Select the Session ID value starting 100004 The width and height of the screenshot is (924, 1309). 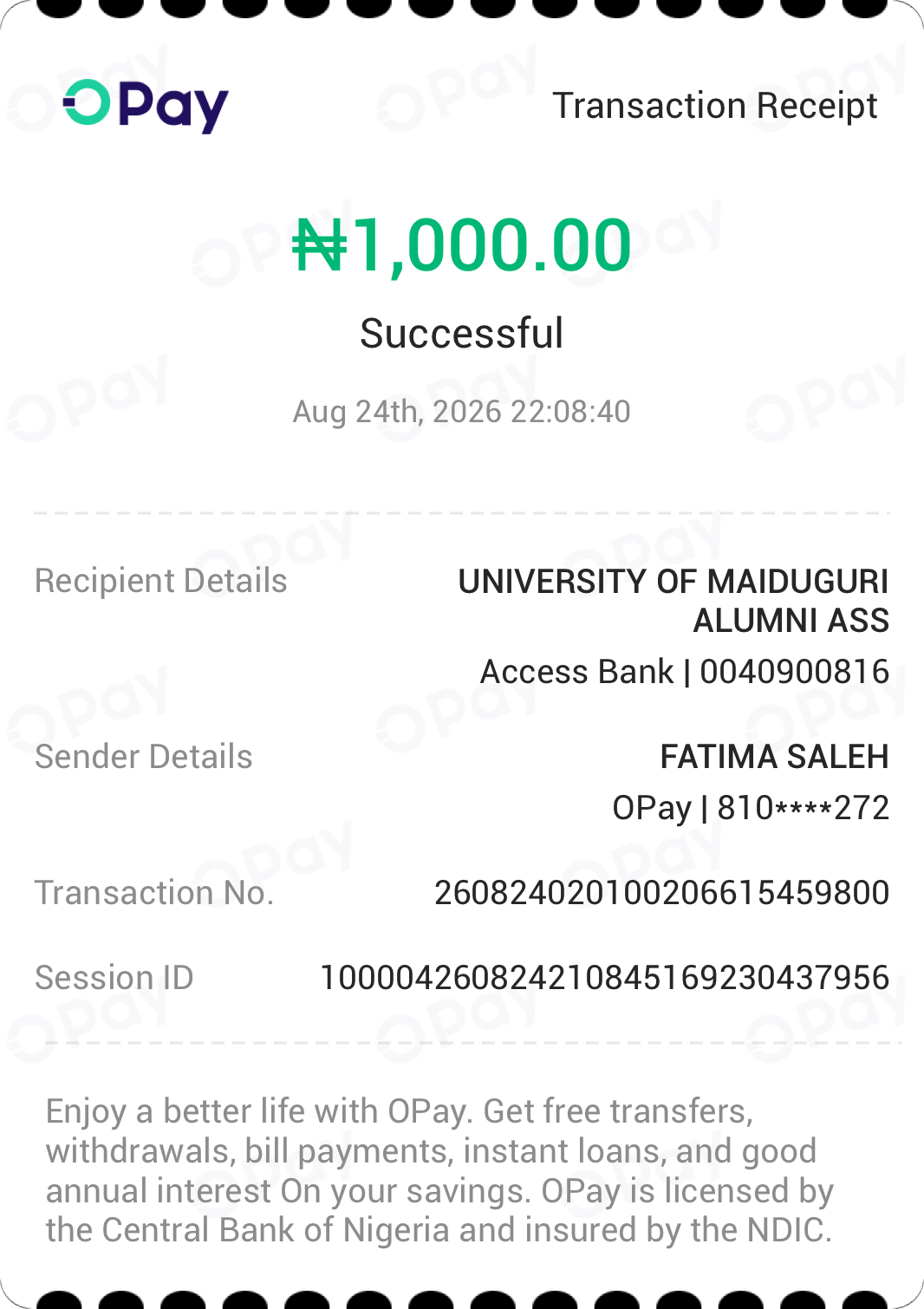(605, 978)
